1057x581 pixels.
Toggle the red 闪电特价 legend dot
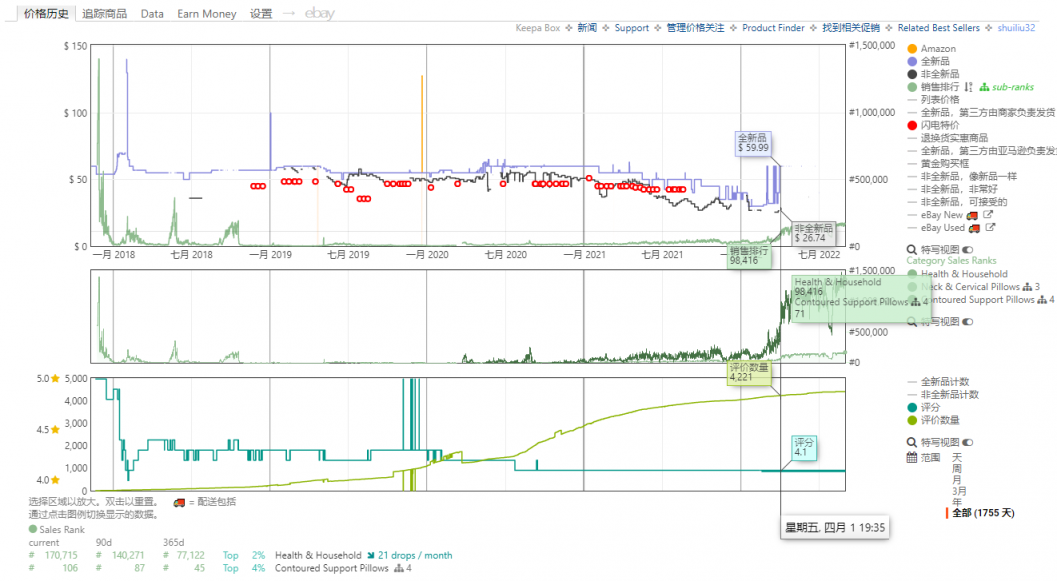[x=912, y=125]
